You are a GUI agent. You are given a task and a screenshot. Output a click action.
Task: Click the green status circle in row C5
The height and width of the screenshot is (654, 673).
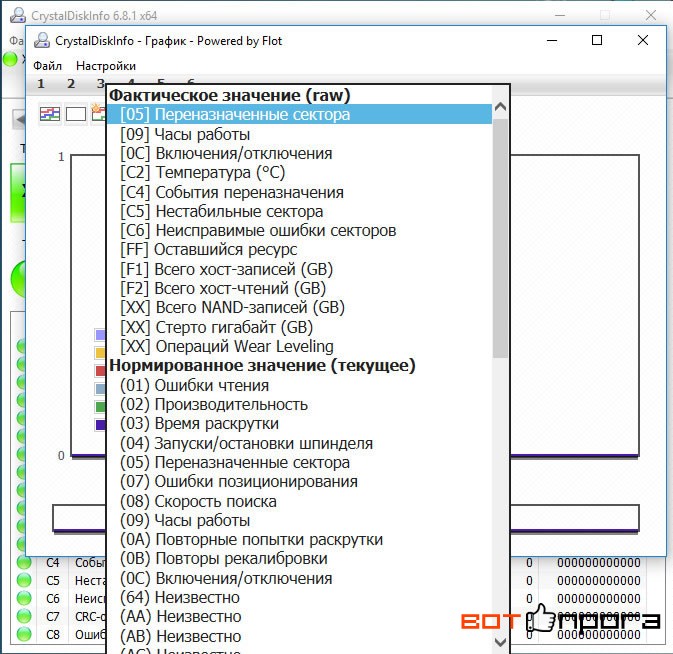(x=24, y=580)
